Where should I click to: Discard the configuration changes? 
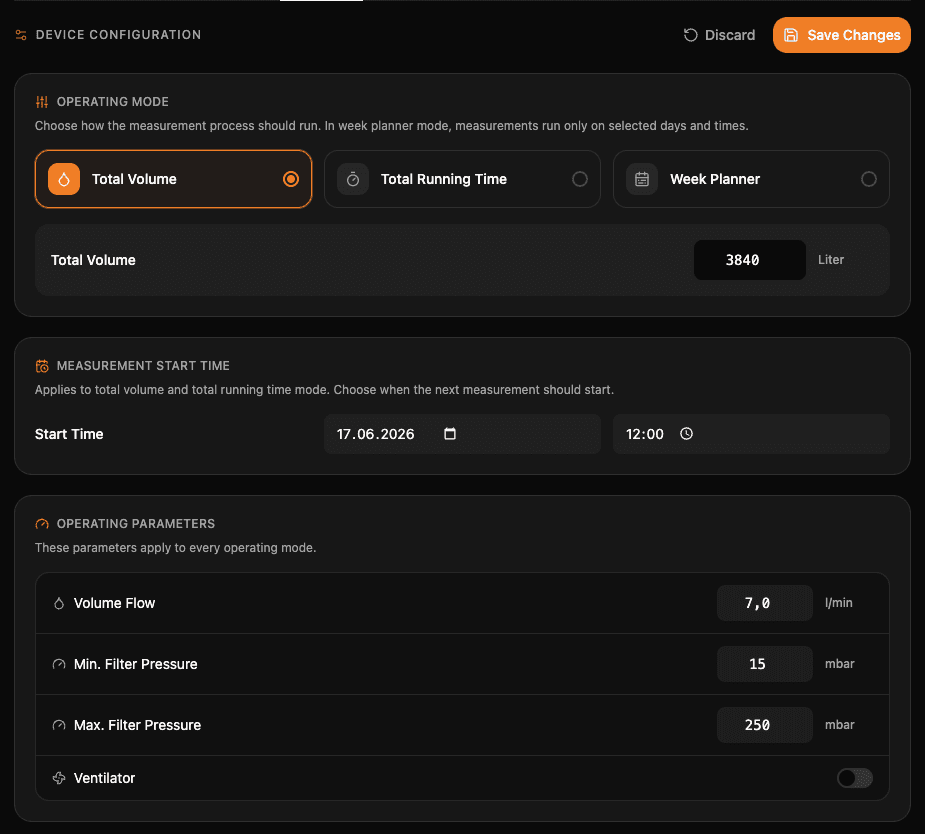tap(719, 35)
